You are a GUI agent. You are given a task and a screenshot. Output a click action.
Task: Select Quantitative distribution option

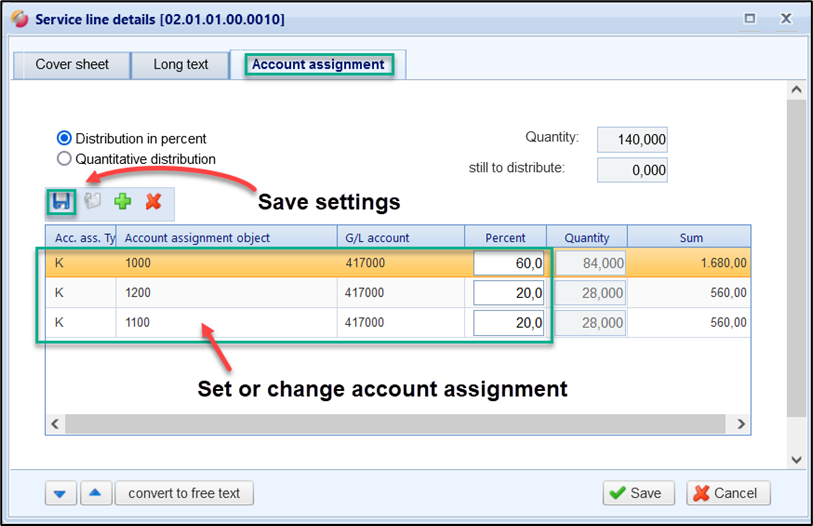[x=65, y=158]
